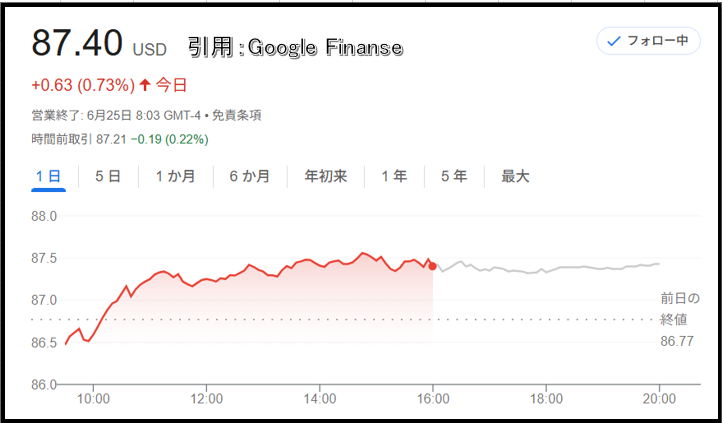Viewport: 722px width, 423px height.
Task: Show the 年初来 year-to-date chart
Action: [x=326, y=176]
